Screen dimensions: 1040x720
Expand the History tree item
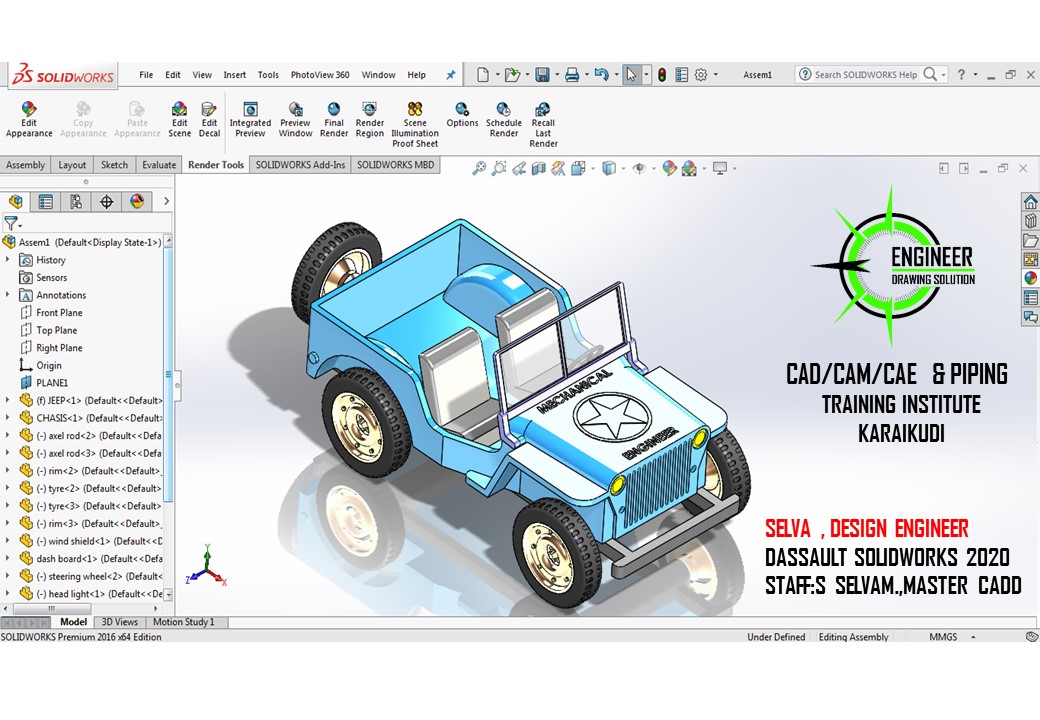click(x=7, y=260)
